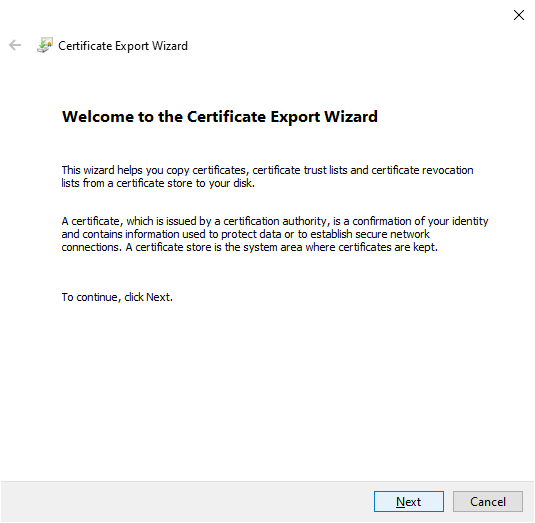
Task: Click the 'Welcome to the Certificate Export Wizard' heading
Action: tap(220, 117)
